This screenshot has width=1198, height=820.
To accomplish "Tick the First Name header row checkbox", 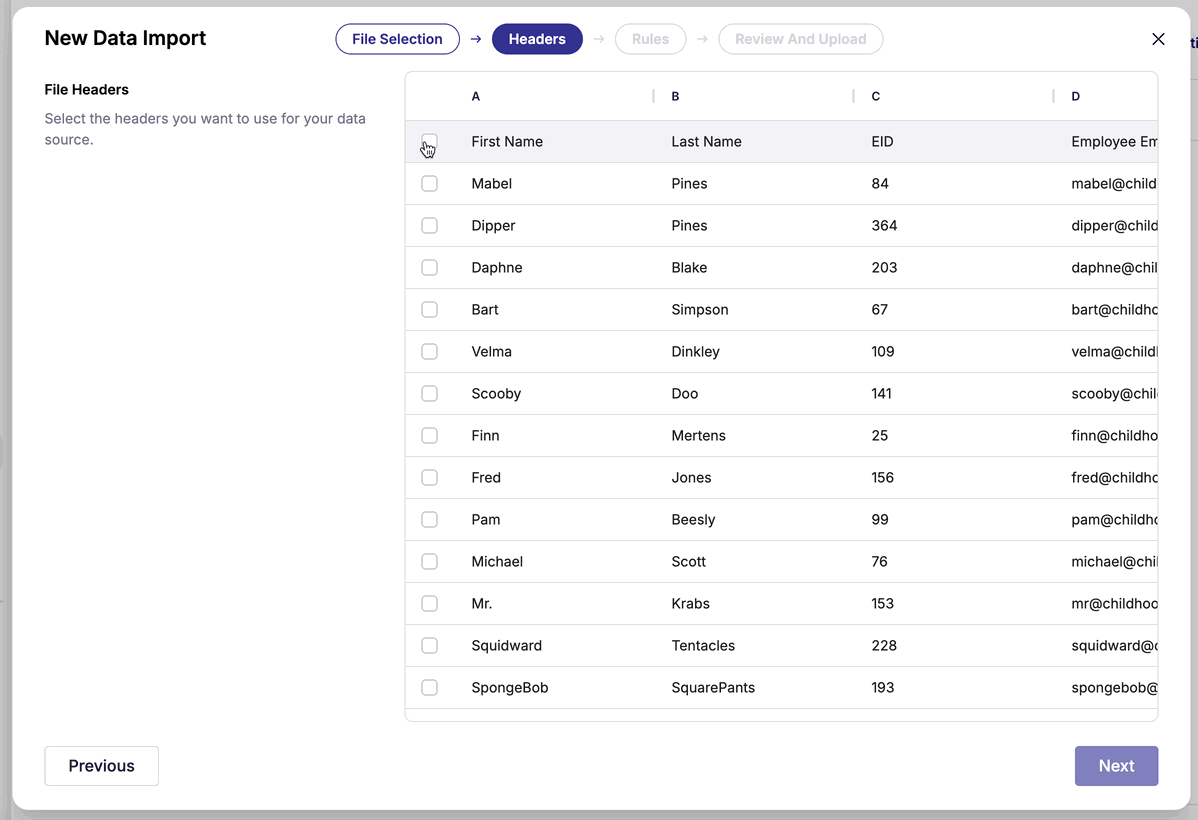I will (429, 141).
